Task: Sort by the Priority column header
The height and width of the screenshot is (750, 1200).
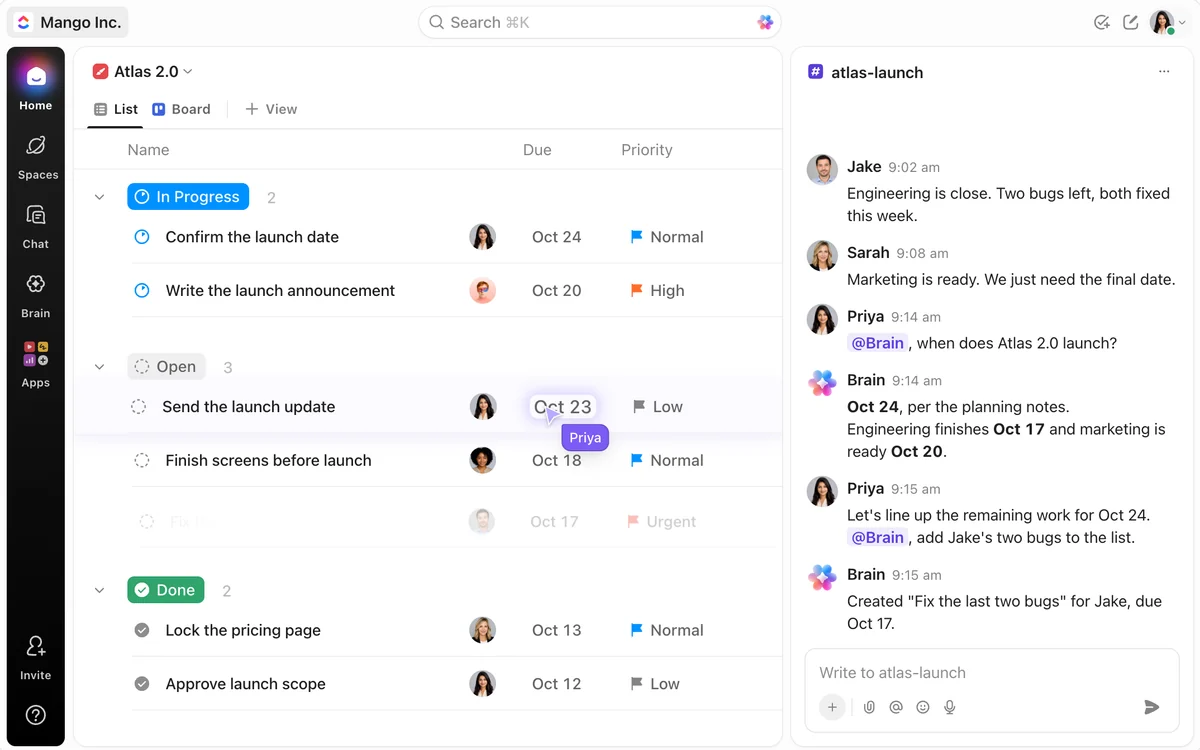Action: (647, 150)
